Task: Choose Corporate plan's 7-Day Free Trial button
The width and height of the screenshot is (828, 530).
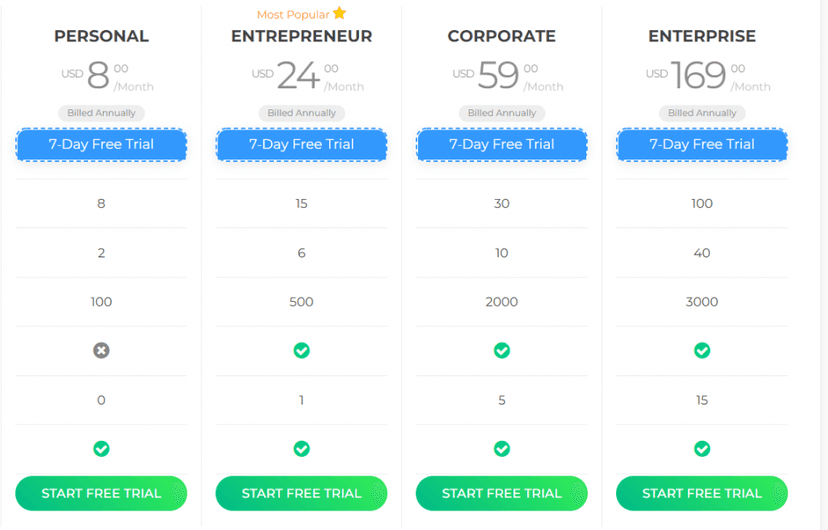Action: coord(502,145)
